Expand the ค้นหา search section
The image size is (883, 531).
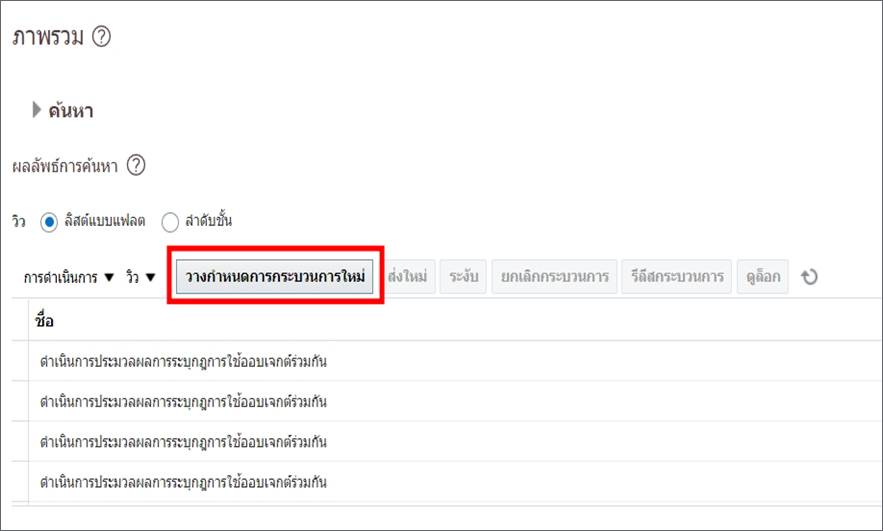37,110
